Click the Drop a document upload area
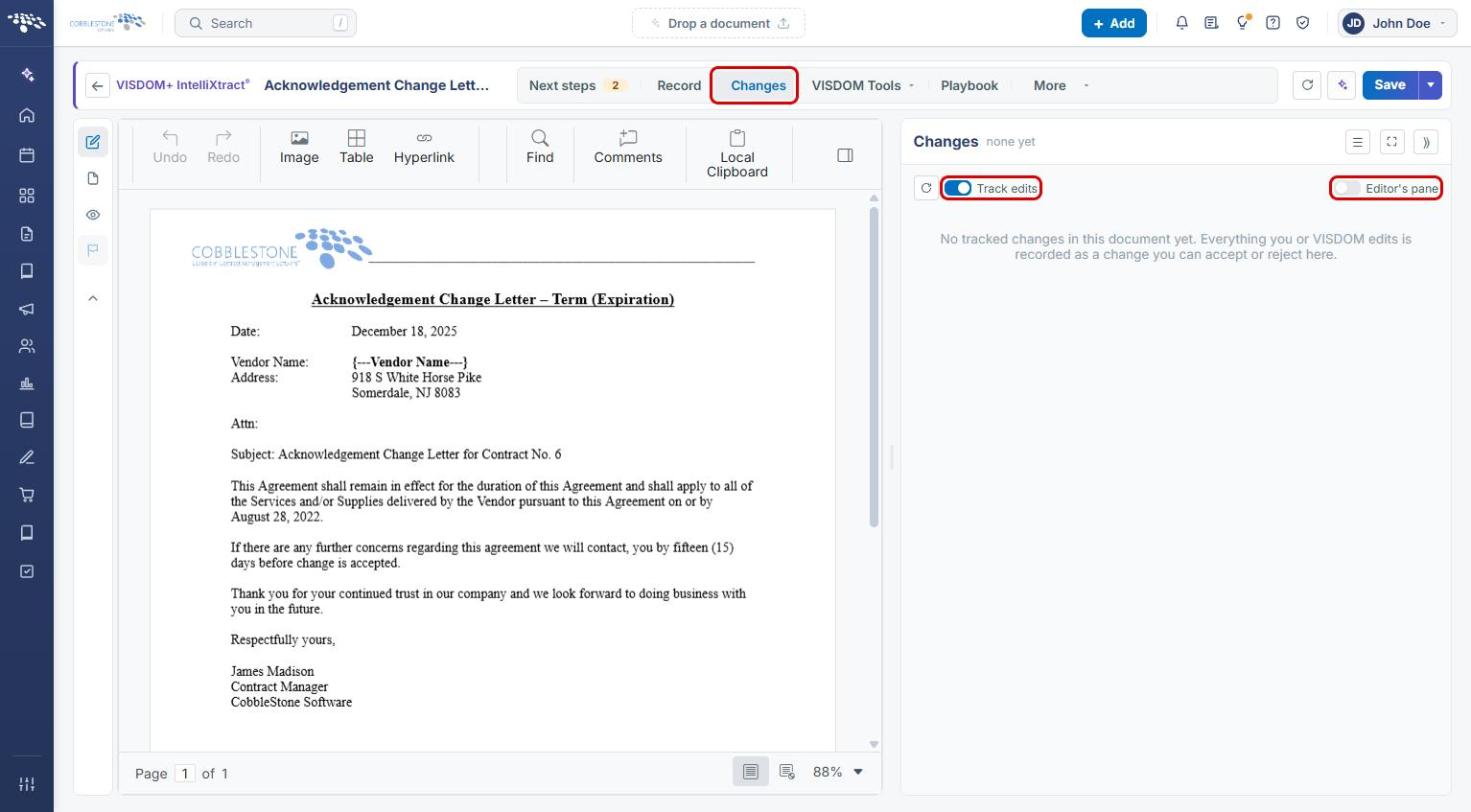 (718, 23)
